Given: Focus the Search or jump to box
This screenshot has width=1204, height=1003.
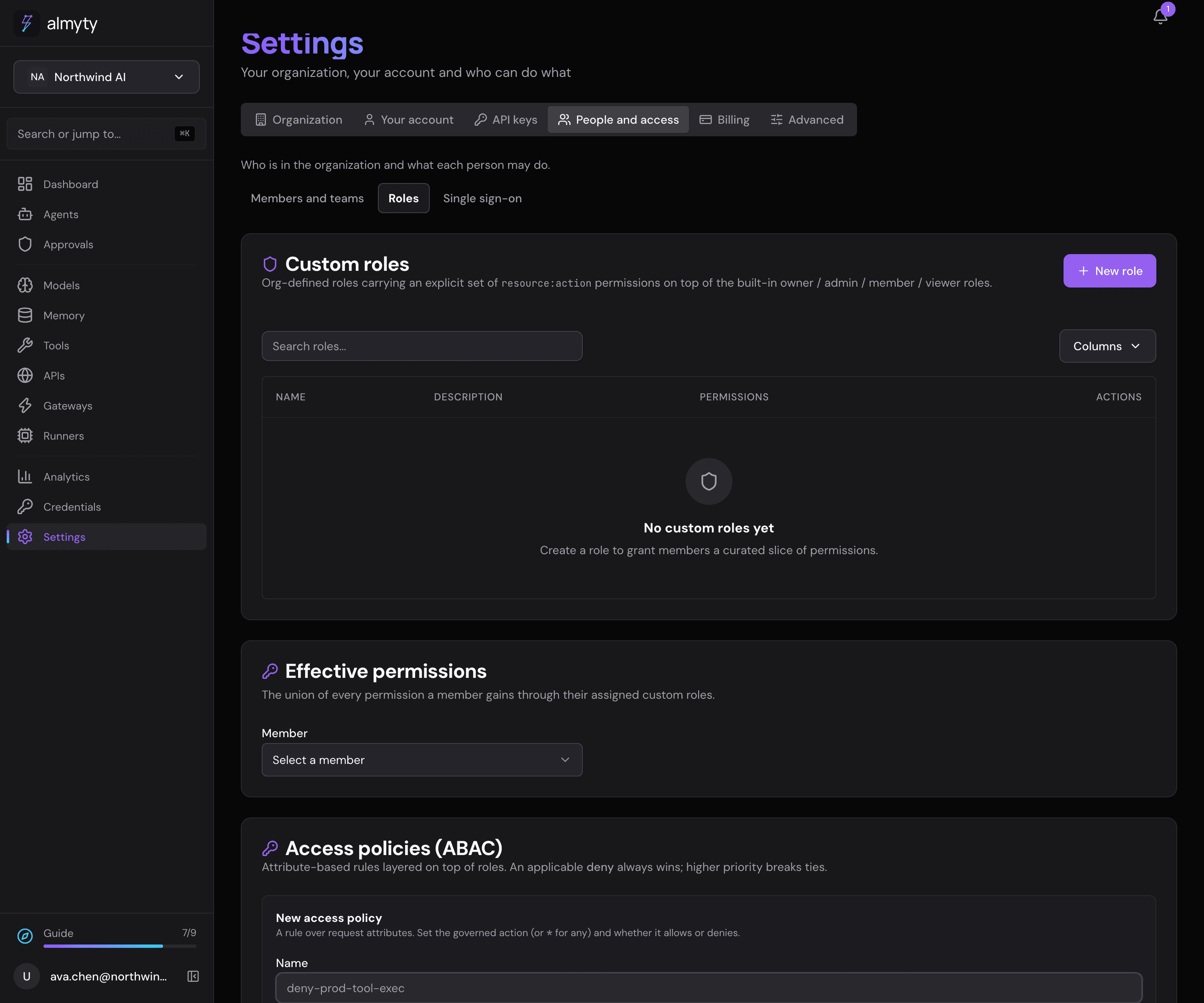Looking at the screenshot, I should coord(107,134).
